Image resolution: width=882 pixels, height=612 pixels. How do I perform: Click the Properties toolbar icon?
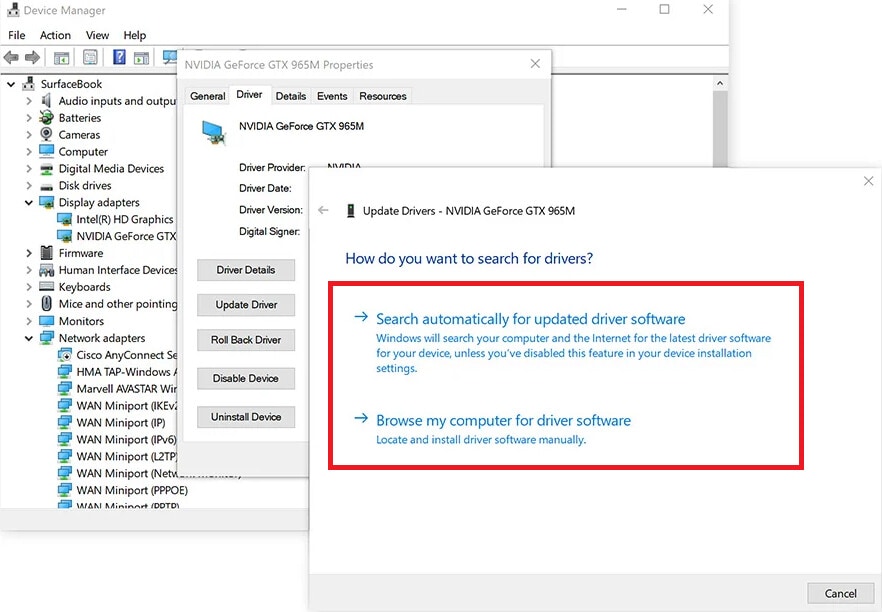coord(89,57)
